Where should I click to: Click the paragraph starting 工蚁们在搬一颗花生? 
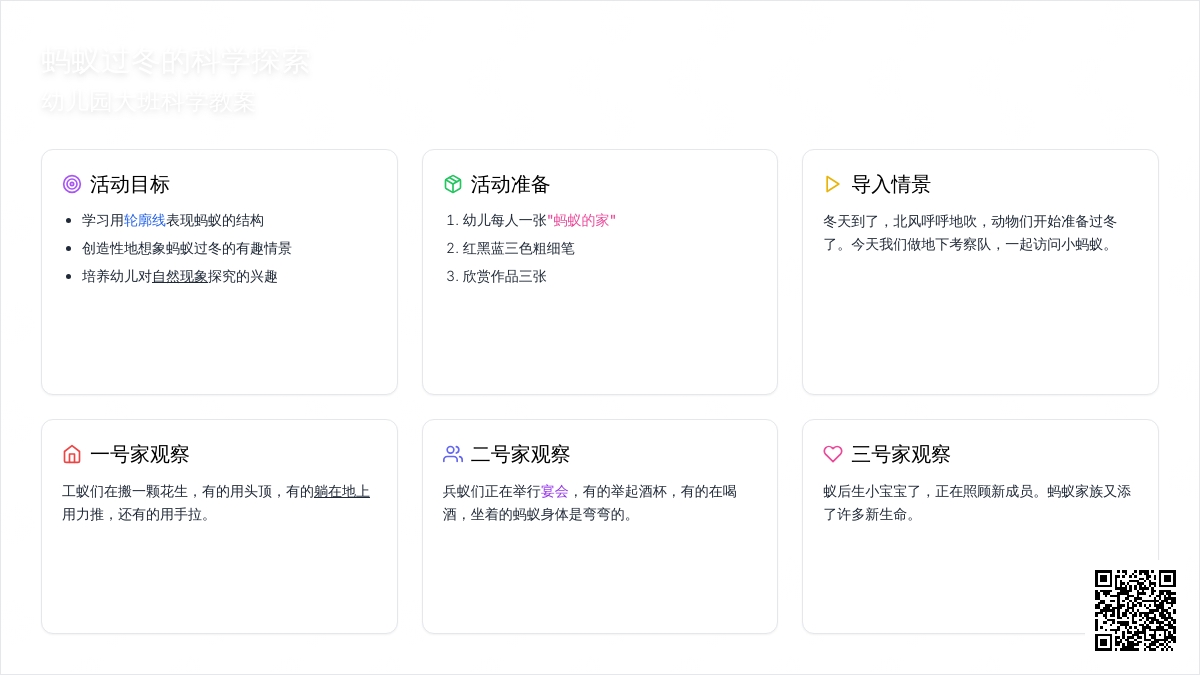tap(216, 502)
